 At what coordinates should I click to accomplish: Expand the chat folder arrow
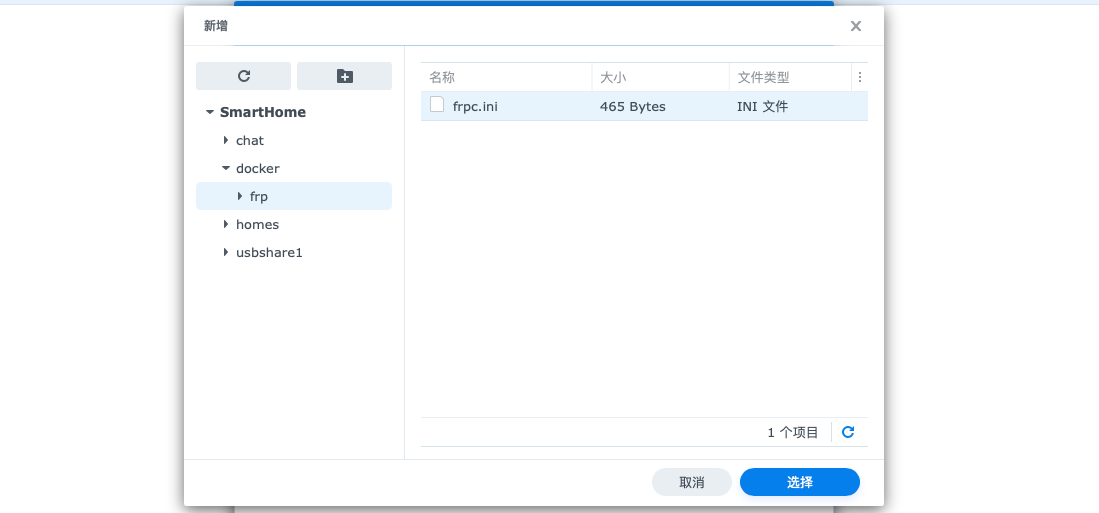tap(226, 140)
